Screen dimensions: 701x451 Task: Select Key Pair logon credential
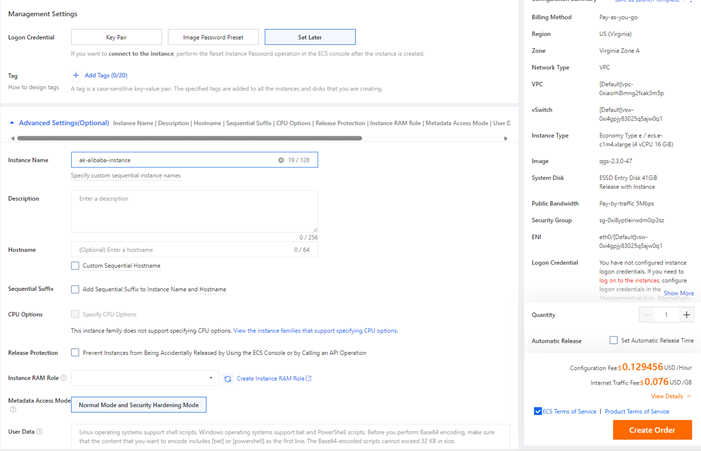[116, 37]
